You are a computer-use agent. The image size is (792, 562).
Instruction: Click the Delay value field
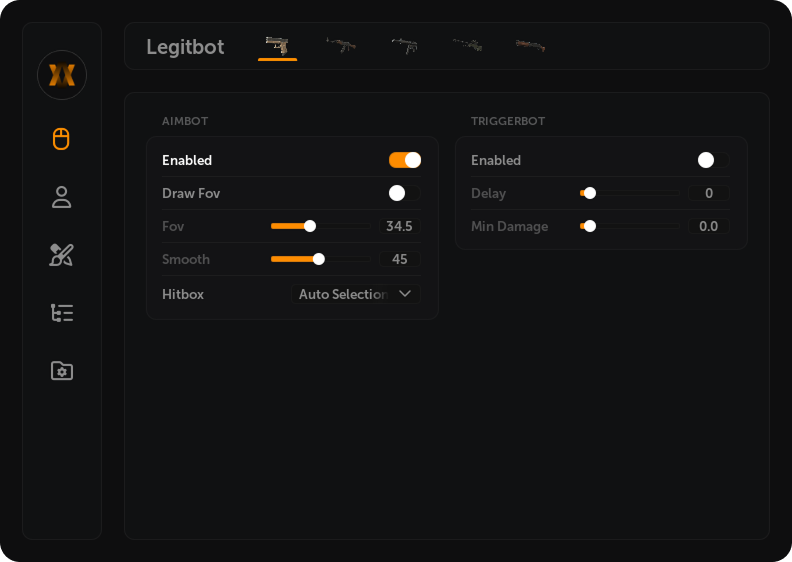pyautogui.click(x=708, y=193)
